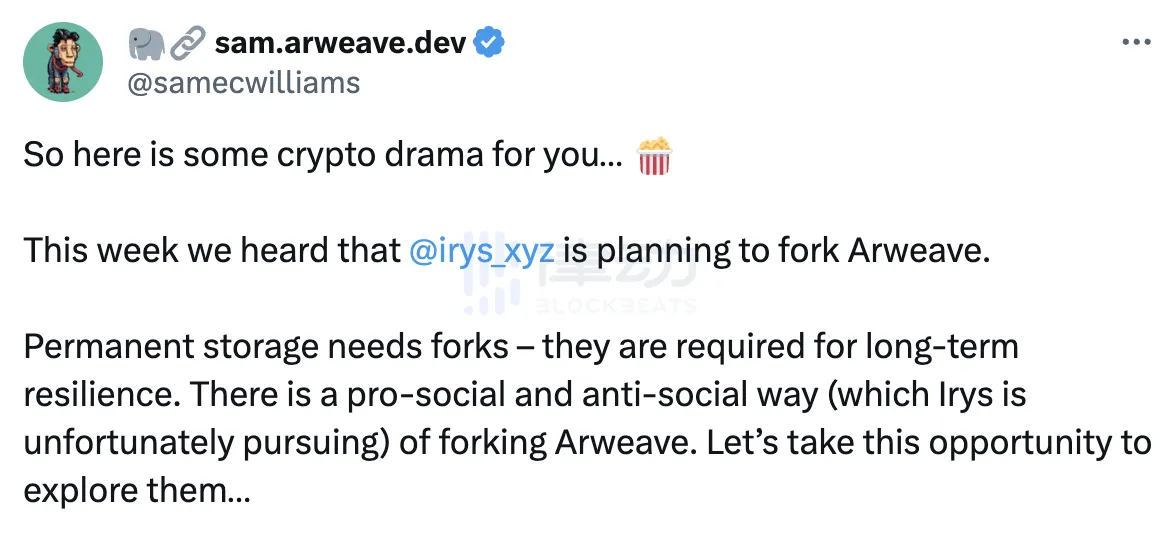Click the BlockBeats watermark logo
The width and height of the screenshot is (1160, 546).
click(580, 283)
